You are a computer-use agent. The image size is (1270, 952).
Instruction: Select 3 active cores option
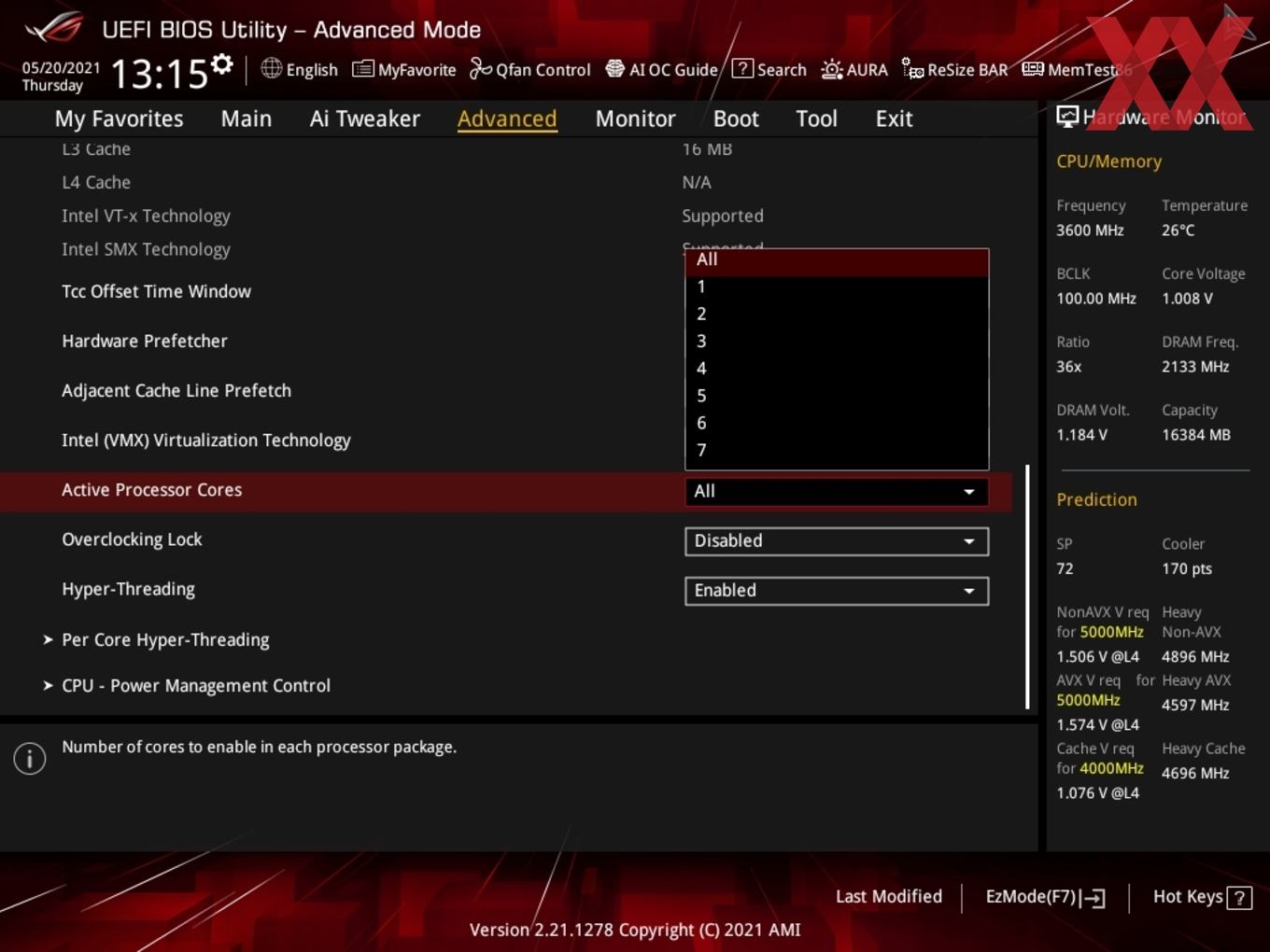tap(837, 341)
